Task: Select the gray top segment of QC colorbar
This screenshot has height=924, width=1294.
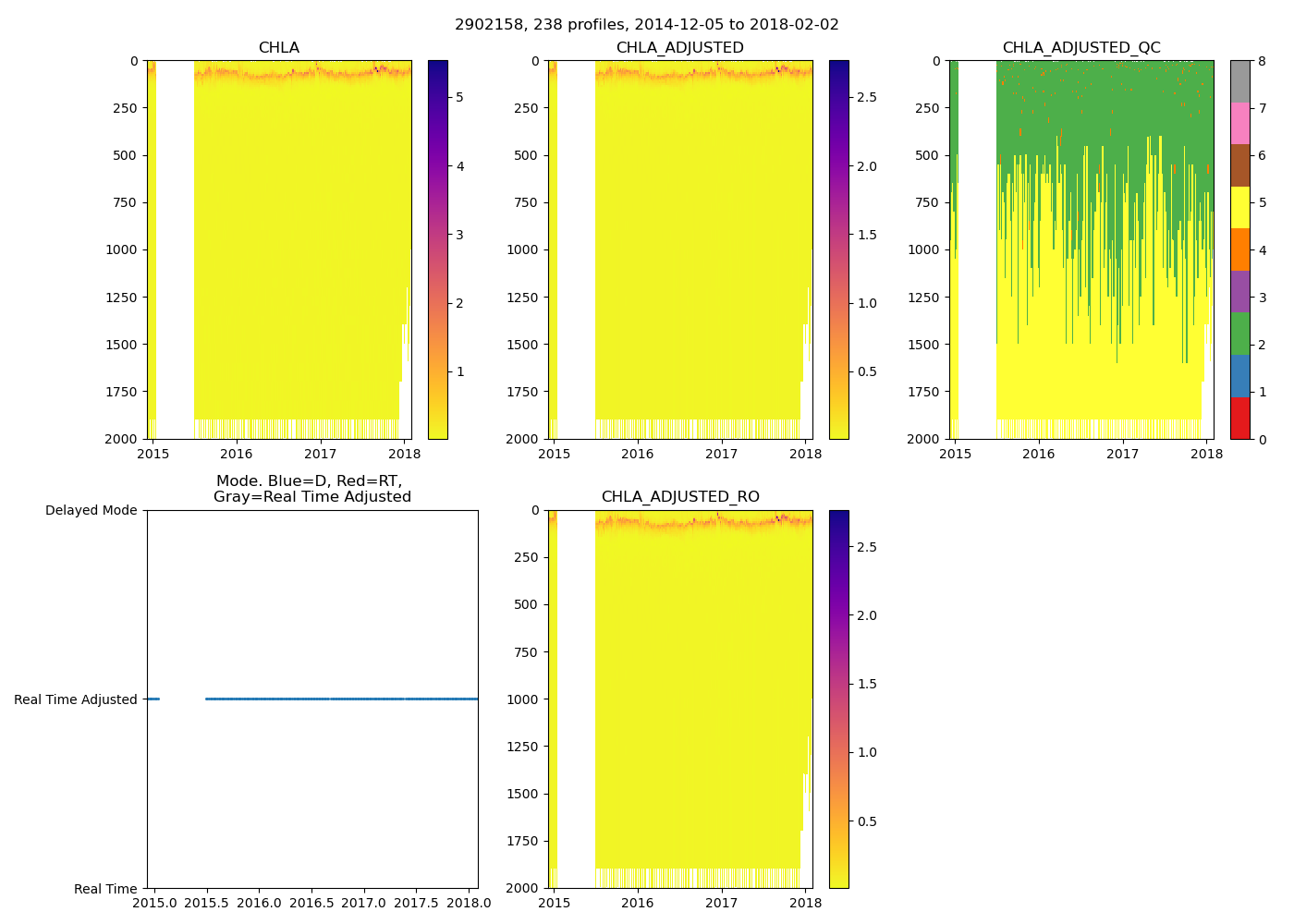Action: [1239, 81]
